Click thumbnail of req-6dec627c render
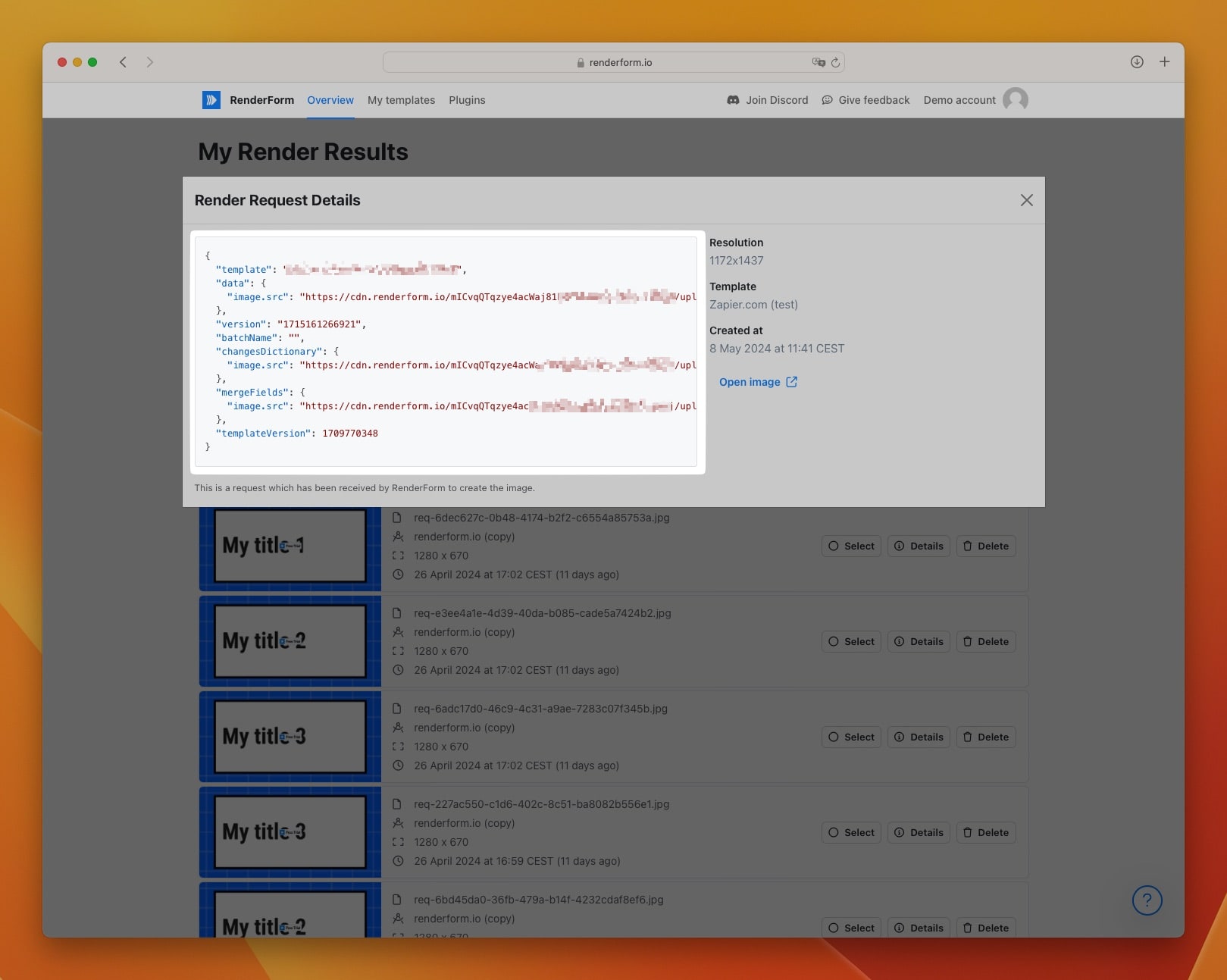This screenshot has width=1227, height=980. 290,549
